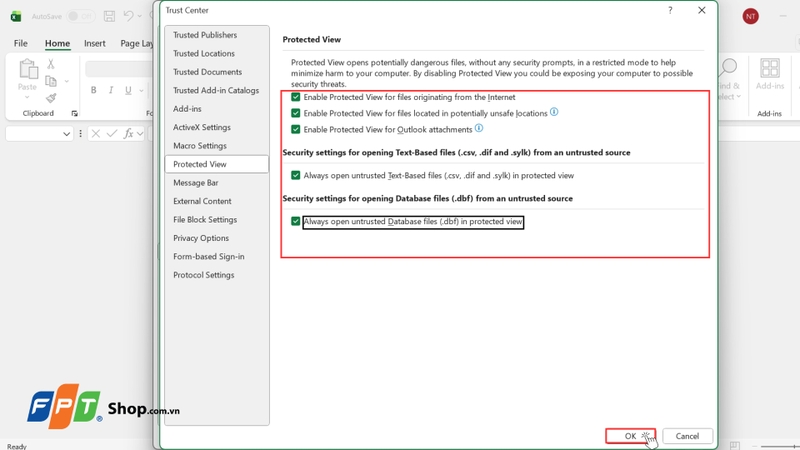Open the Copy options dropdown arrow

click(x=66, y=81)
